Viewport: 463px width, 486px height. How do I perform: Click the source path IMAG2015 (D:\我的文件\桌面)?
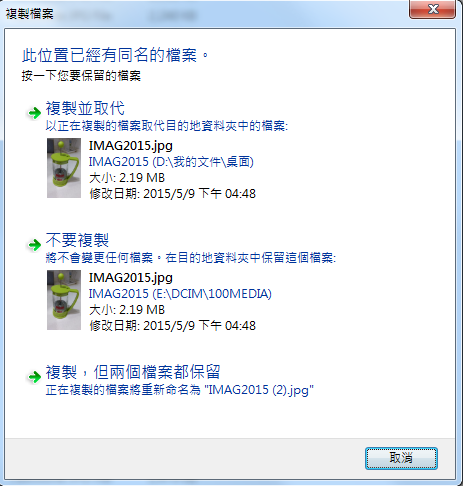click(x=171, y=162)
